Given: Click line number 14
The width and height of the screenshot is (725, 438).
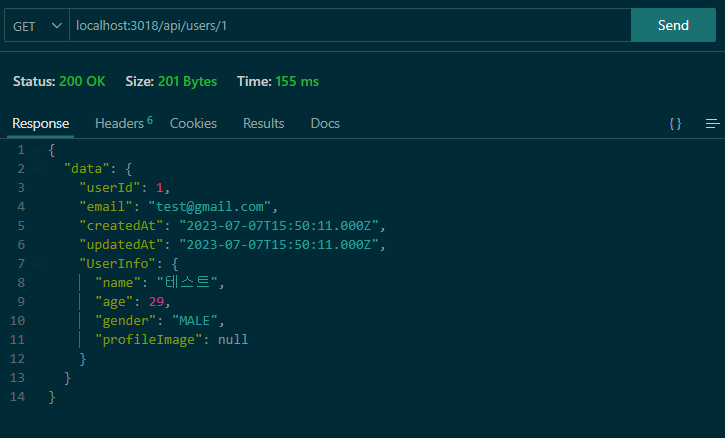Looking at the screenshot, I should 17,397.
